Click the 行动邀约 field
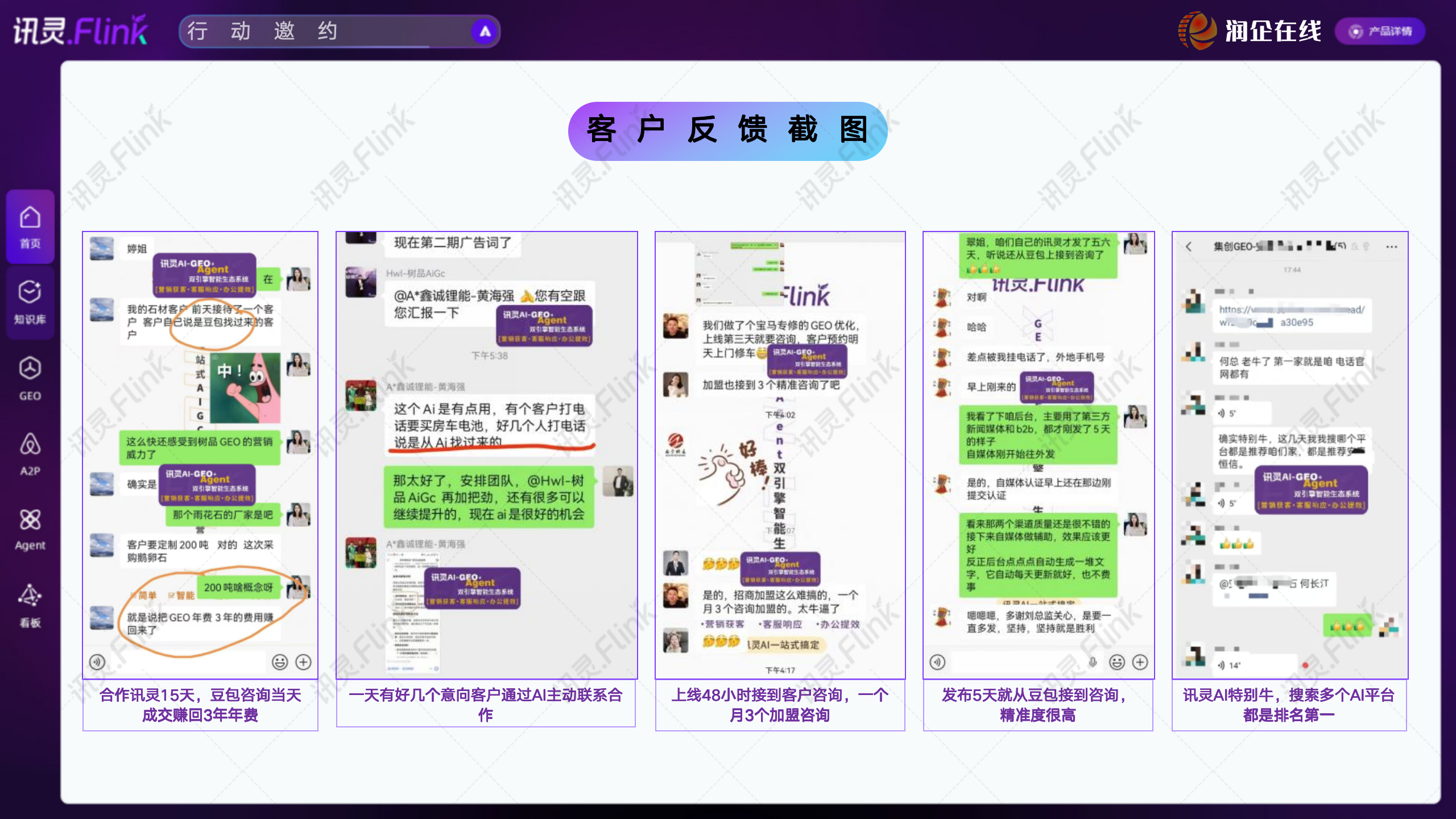 tap(340, 31)
